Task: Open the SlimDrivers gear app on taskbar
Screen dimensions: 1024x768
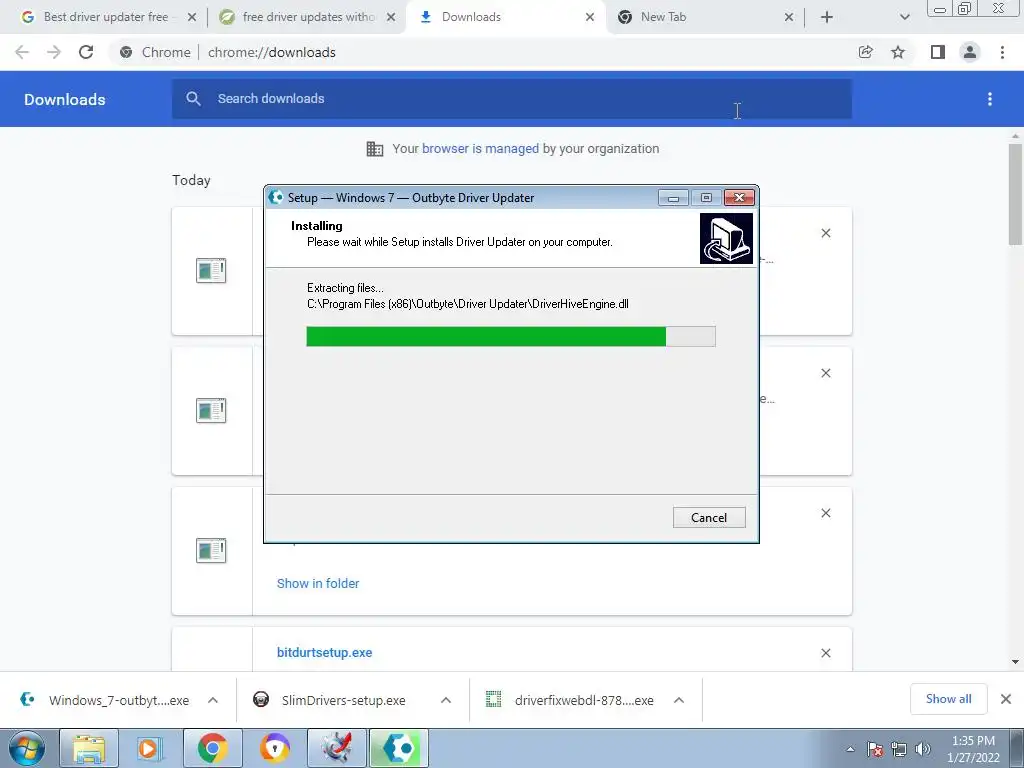Action: (336, 748)
